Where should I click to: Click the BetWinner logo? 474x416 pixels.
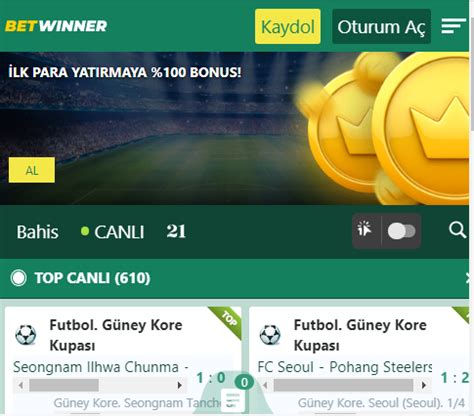click(56, 26)
